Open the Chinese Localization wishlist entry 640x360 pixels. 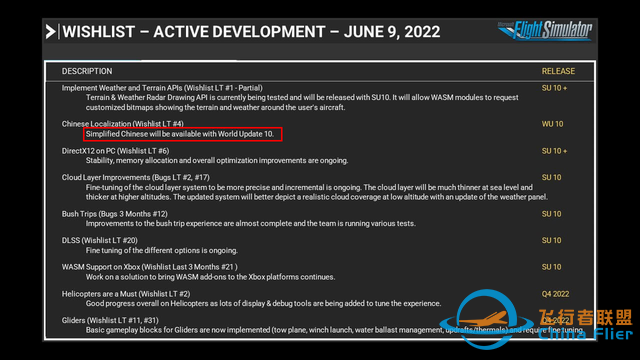122,124
